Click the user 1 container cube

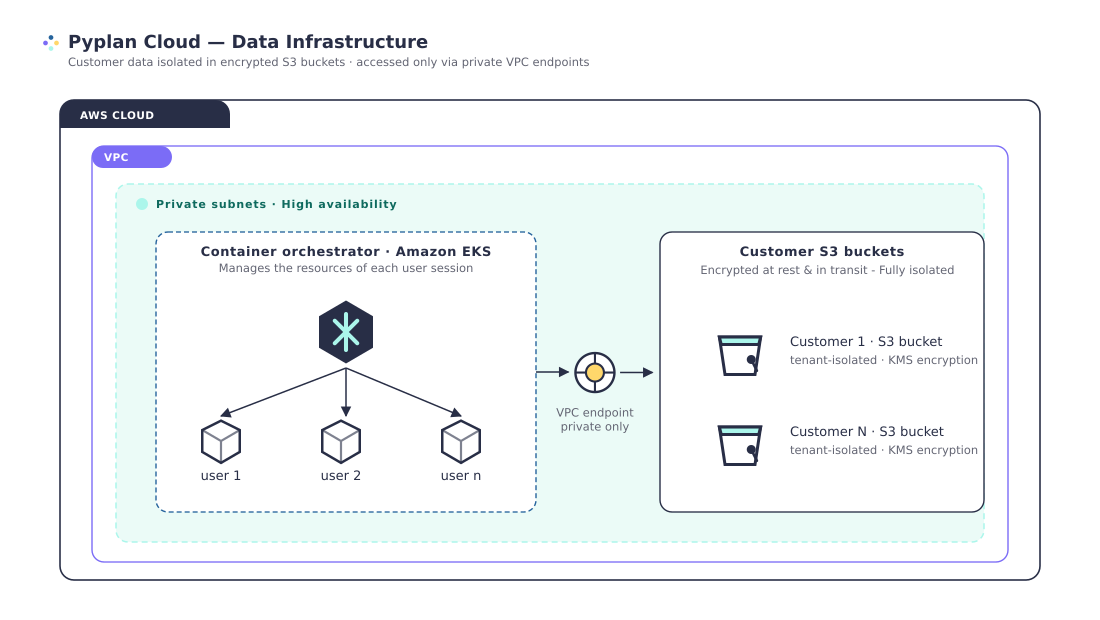pyautogui.click(x=221, y=442)
